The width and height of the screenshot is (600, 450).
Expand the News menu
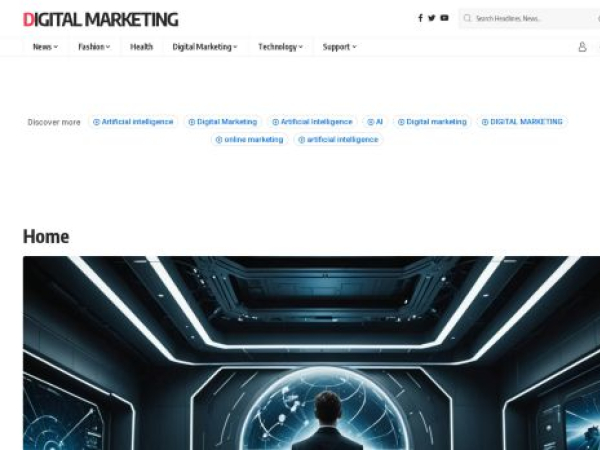pyautogui.click(x=45, y=47)
